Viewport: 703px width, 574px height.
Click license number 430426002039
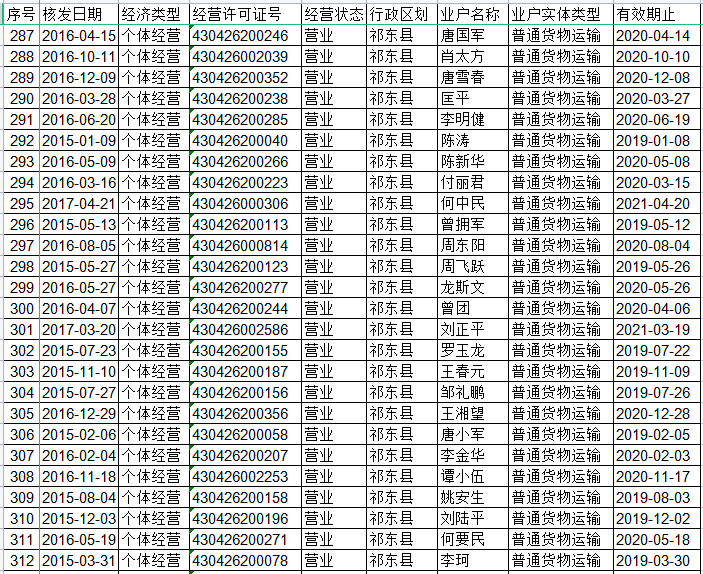click(240, 56)
